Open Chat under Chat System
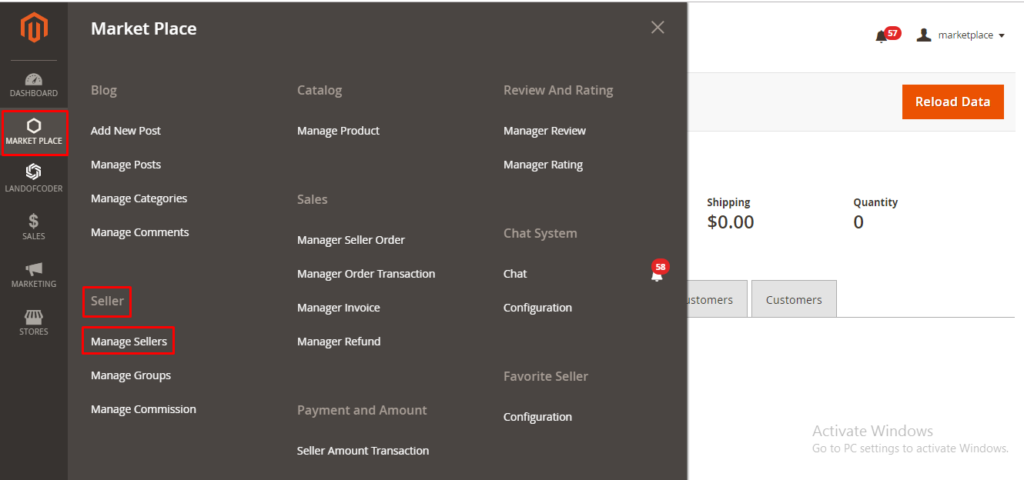This screenshot has width=1024, height=480. coord(515,274)
